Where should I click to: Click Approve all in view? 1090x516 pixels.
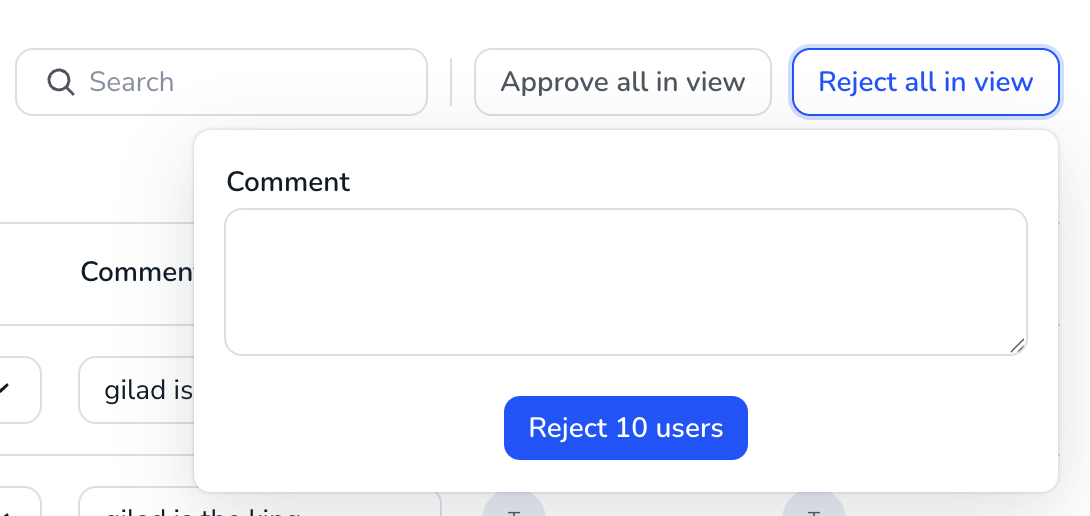(x=623, y=82)
